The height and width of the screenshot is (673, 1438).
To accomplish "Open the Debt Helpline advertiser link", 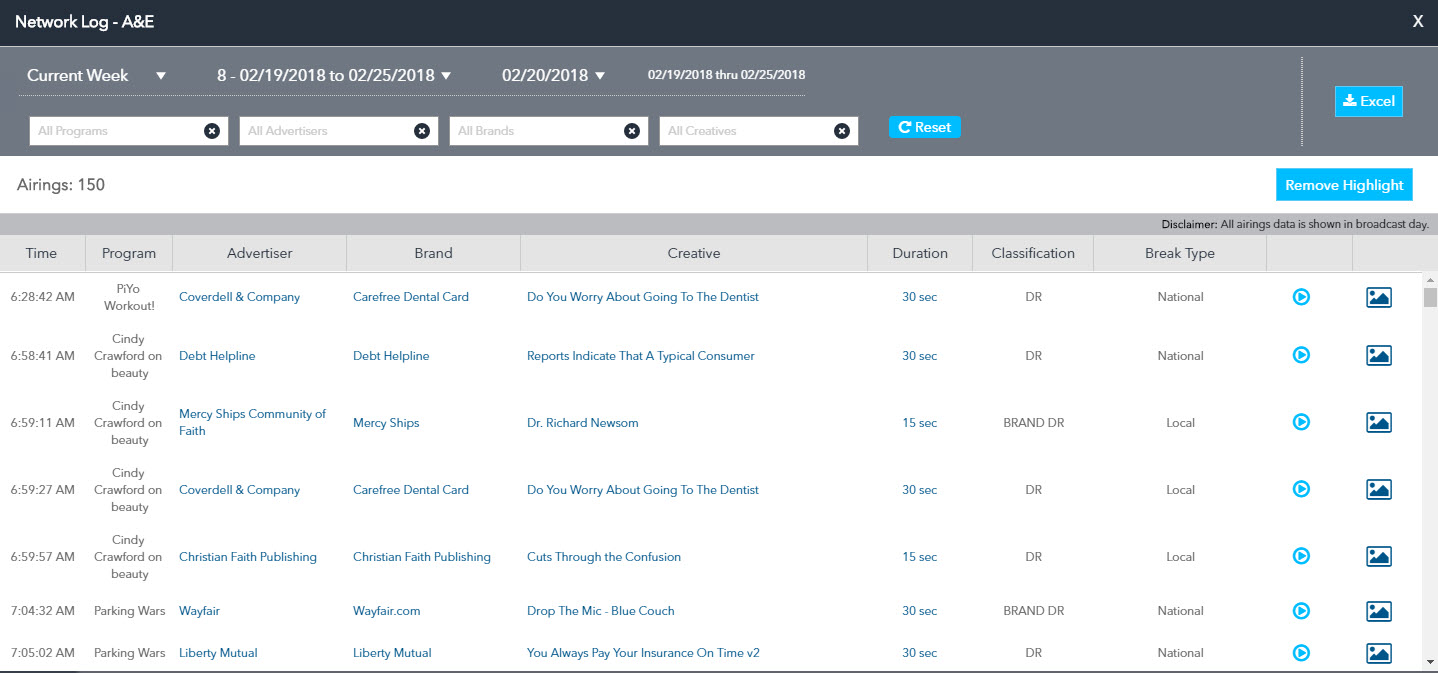I will pos(217,356).
